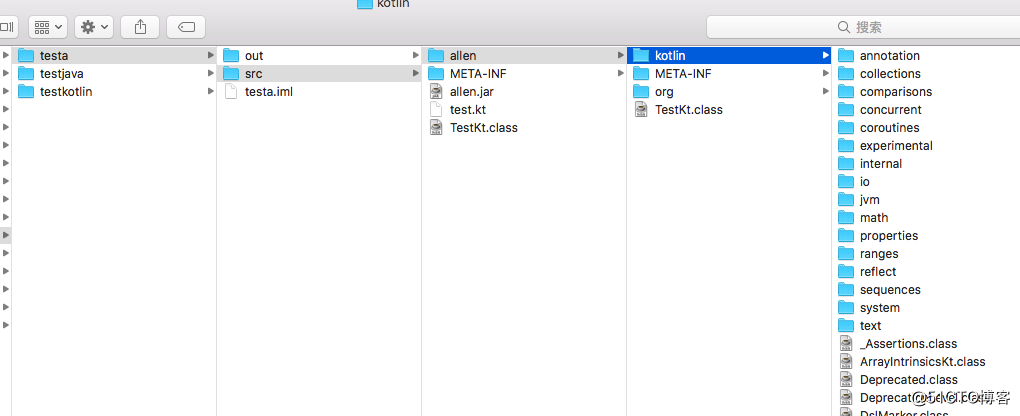
Task: Select the reflect folder name
Action: pyautogui.click(x=878, y=271)
